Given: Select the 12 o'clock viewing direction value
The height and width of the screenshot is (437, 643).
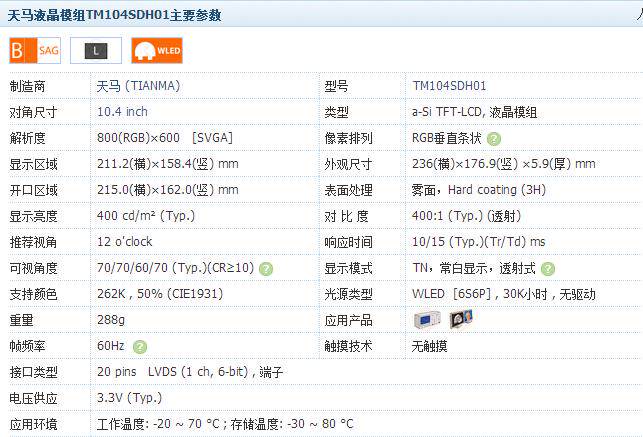Looking at the screenshot, I should (125, 242).
